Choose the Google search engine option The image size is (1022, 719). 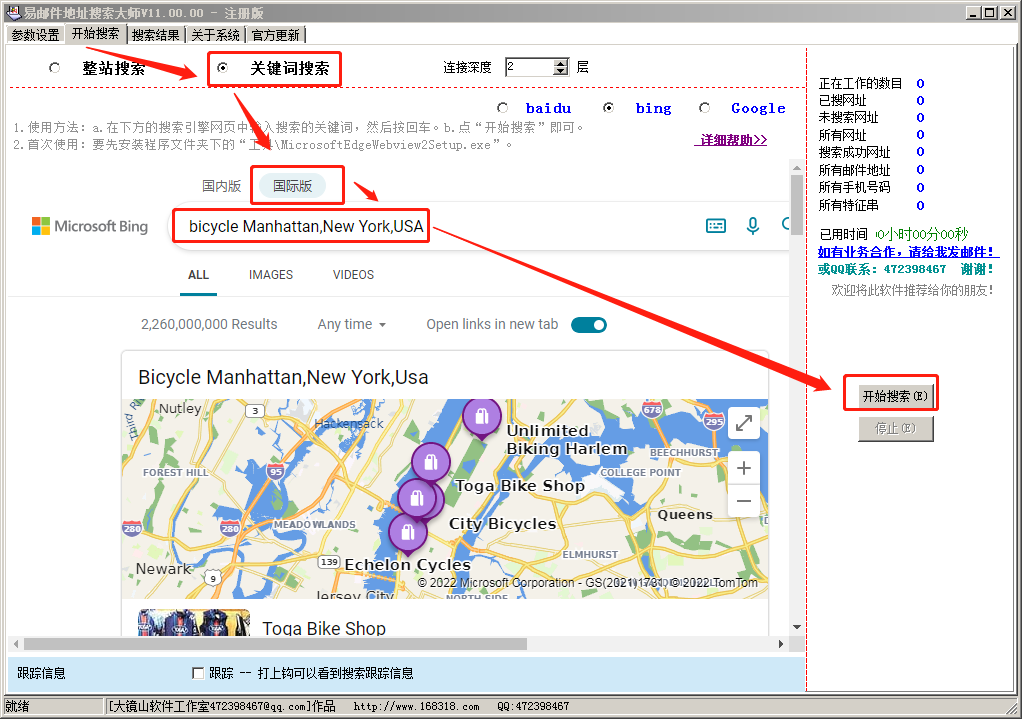705,108
